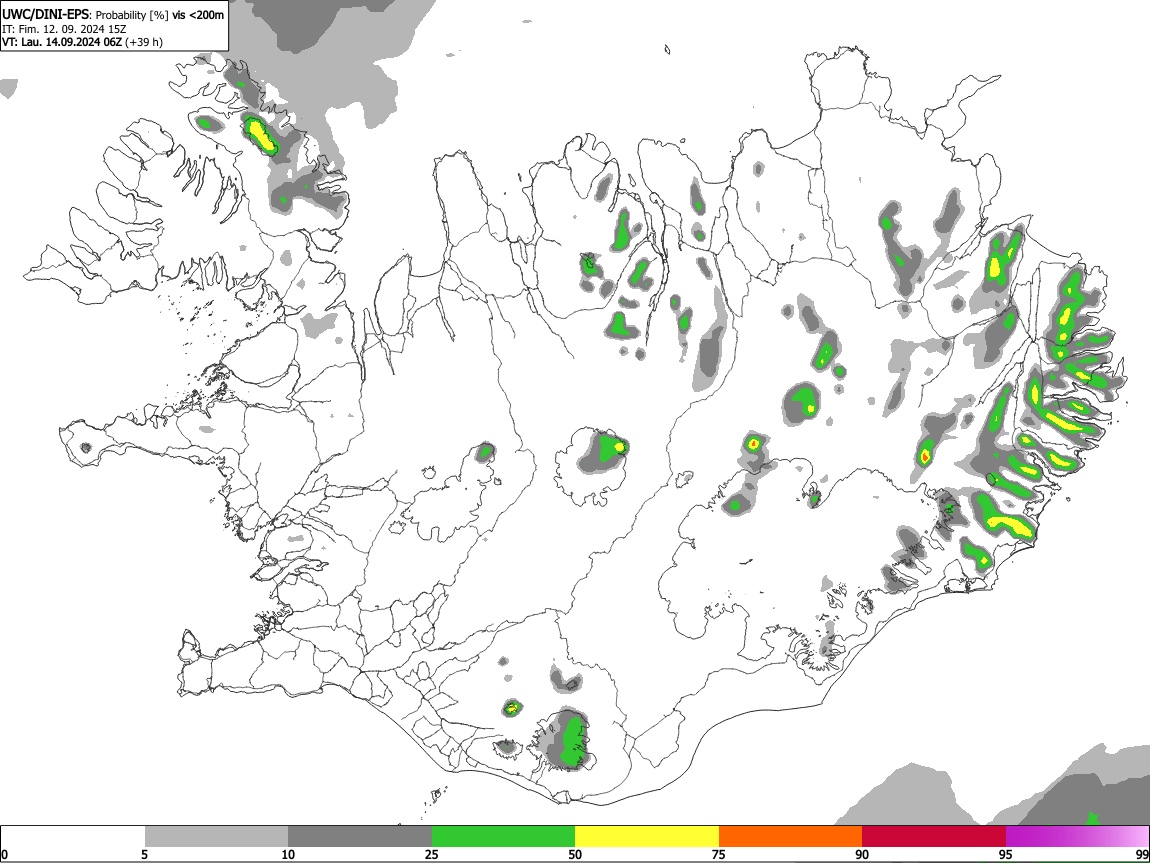Click the light gray 5–10% legend swatch
Image resolution: width=1150 pixels, height=863 pixels.
pyautogui.click(x=216, y=836)
